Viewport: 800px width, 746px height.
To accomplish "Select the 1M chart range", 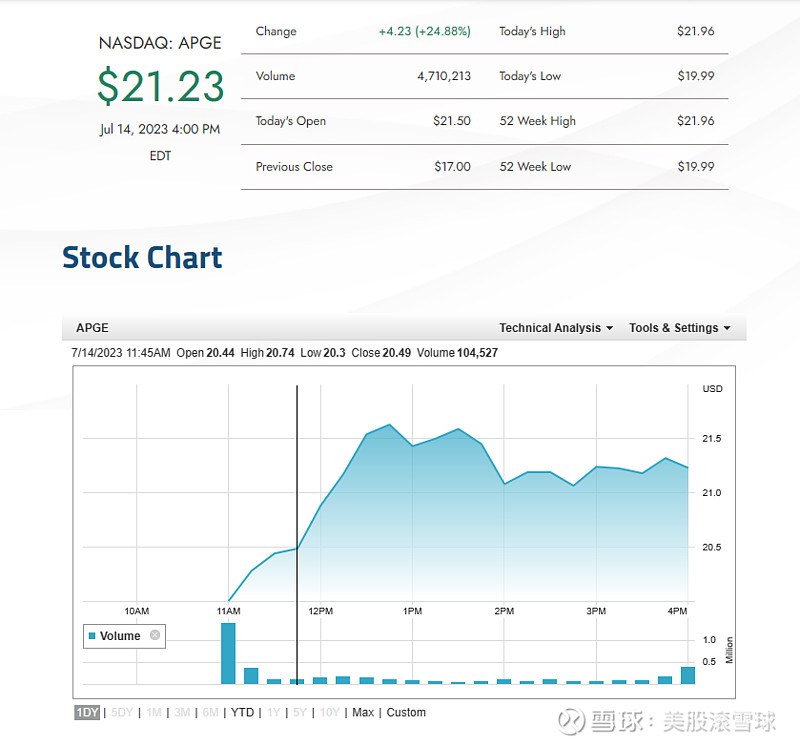I will pyautogui.click(x=153, y=712).
